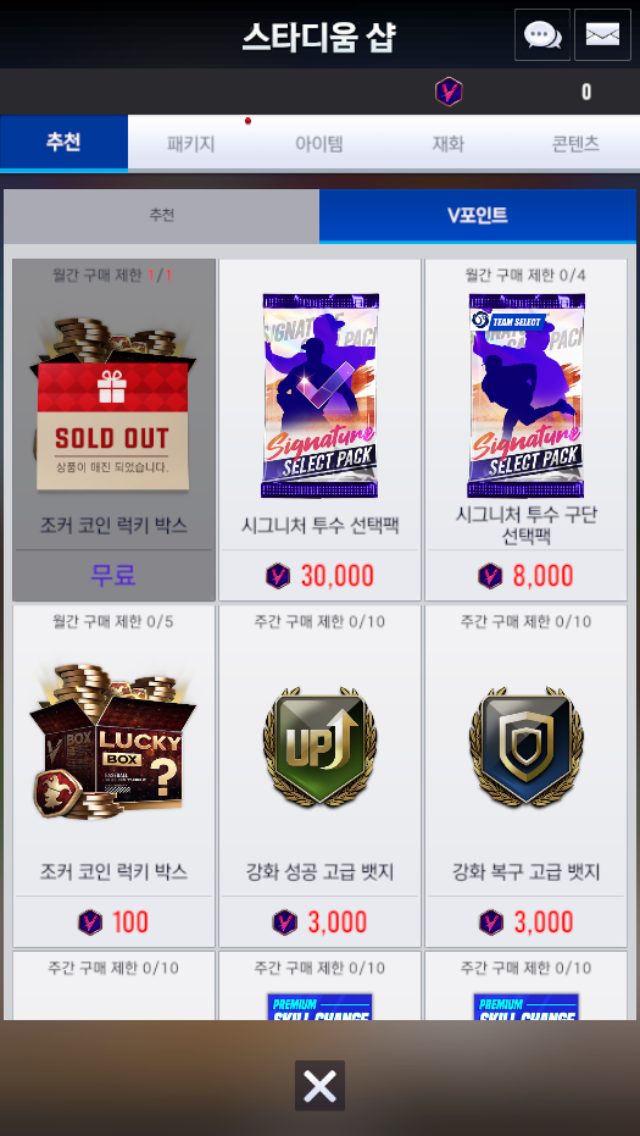
Task: Switch to the gray 추천 sub-tab
Action: [162, 216]
